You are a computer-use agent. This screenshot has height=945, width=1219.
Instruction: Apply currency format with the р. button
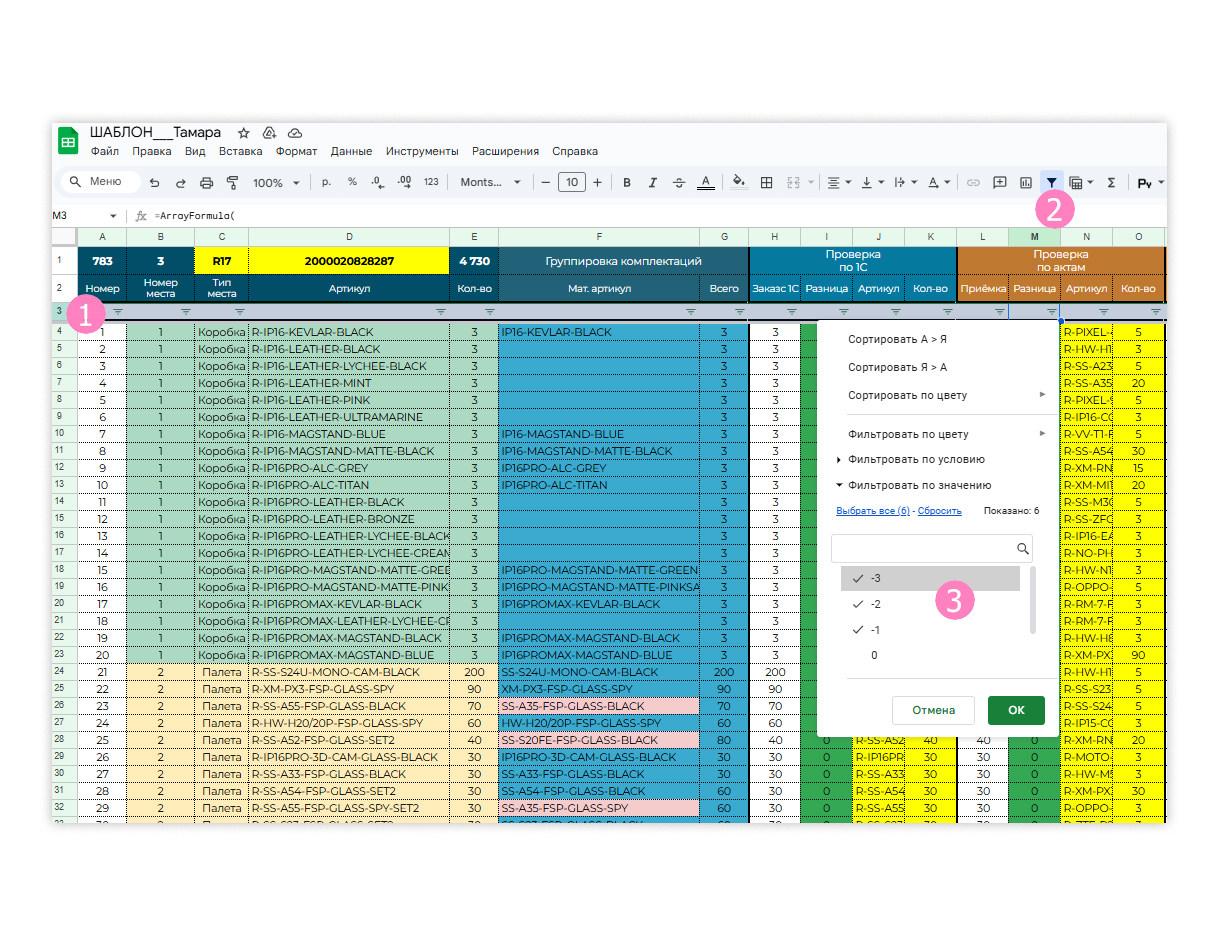[x=326, y=182]
